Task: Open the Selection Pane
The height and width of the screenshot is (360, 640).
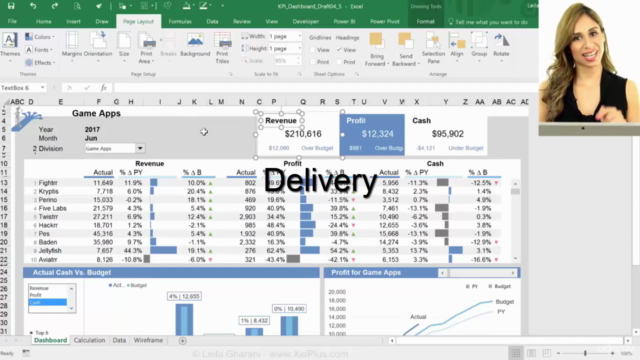Action: click(433, 48)
